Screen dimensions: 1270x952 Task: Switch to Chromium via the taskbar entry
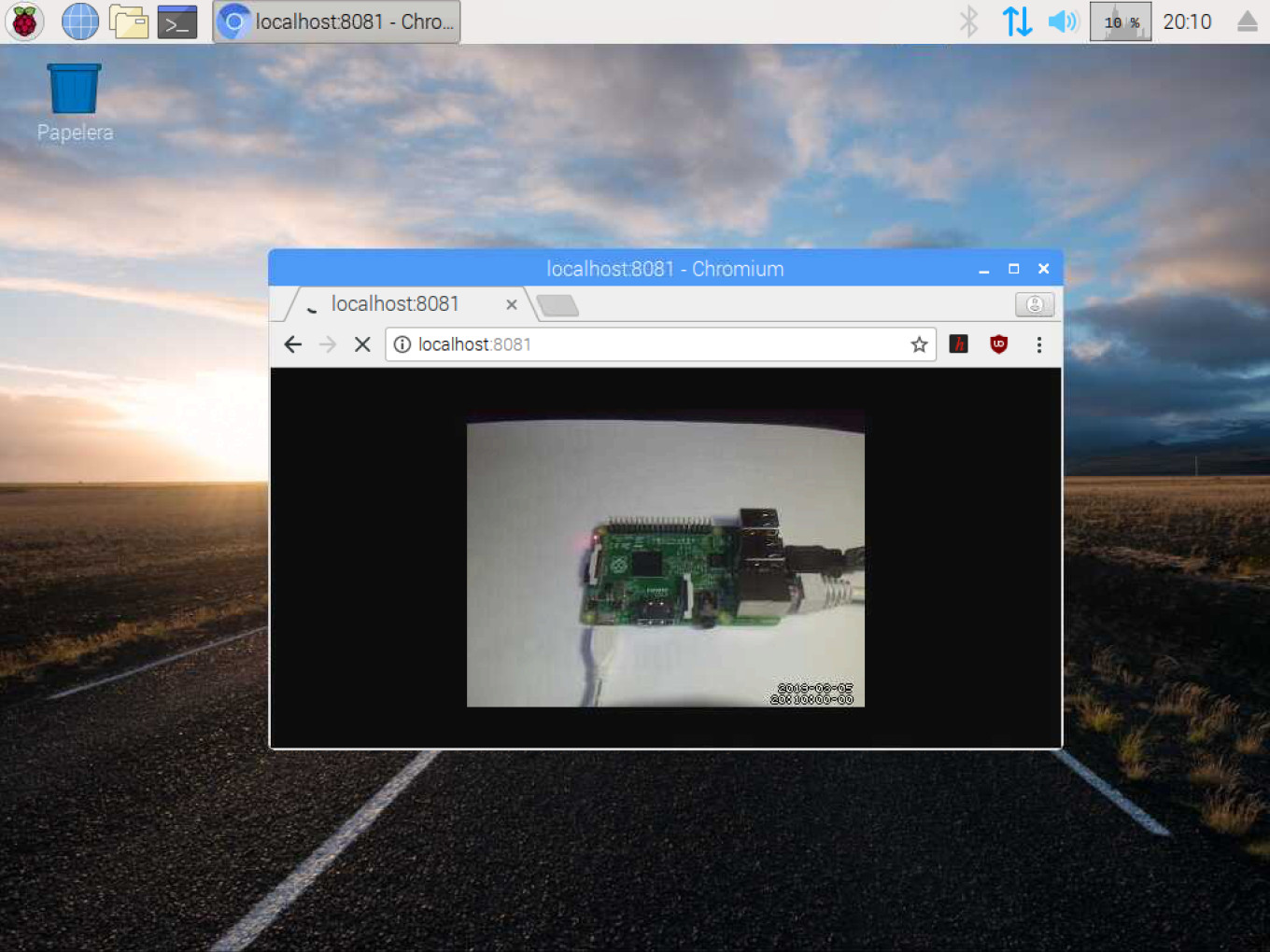click(x=336, y=21)
